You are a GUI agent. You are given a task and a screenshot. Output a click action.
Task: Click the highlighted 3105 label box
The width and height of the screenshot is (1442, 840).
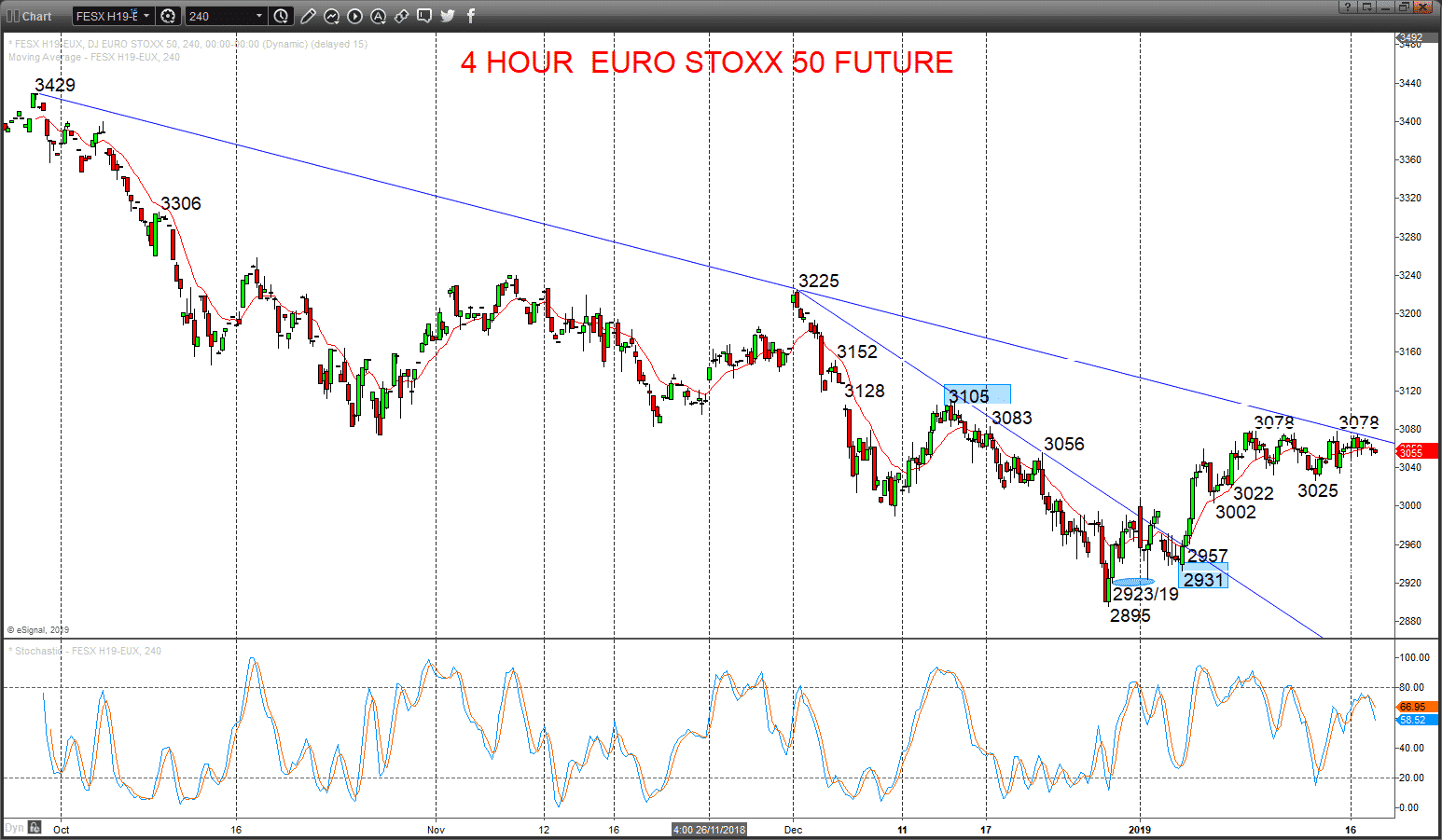977,395
